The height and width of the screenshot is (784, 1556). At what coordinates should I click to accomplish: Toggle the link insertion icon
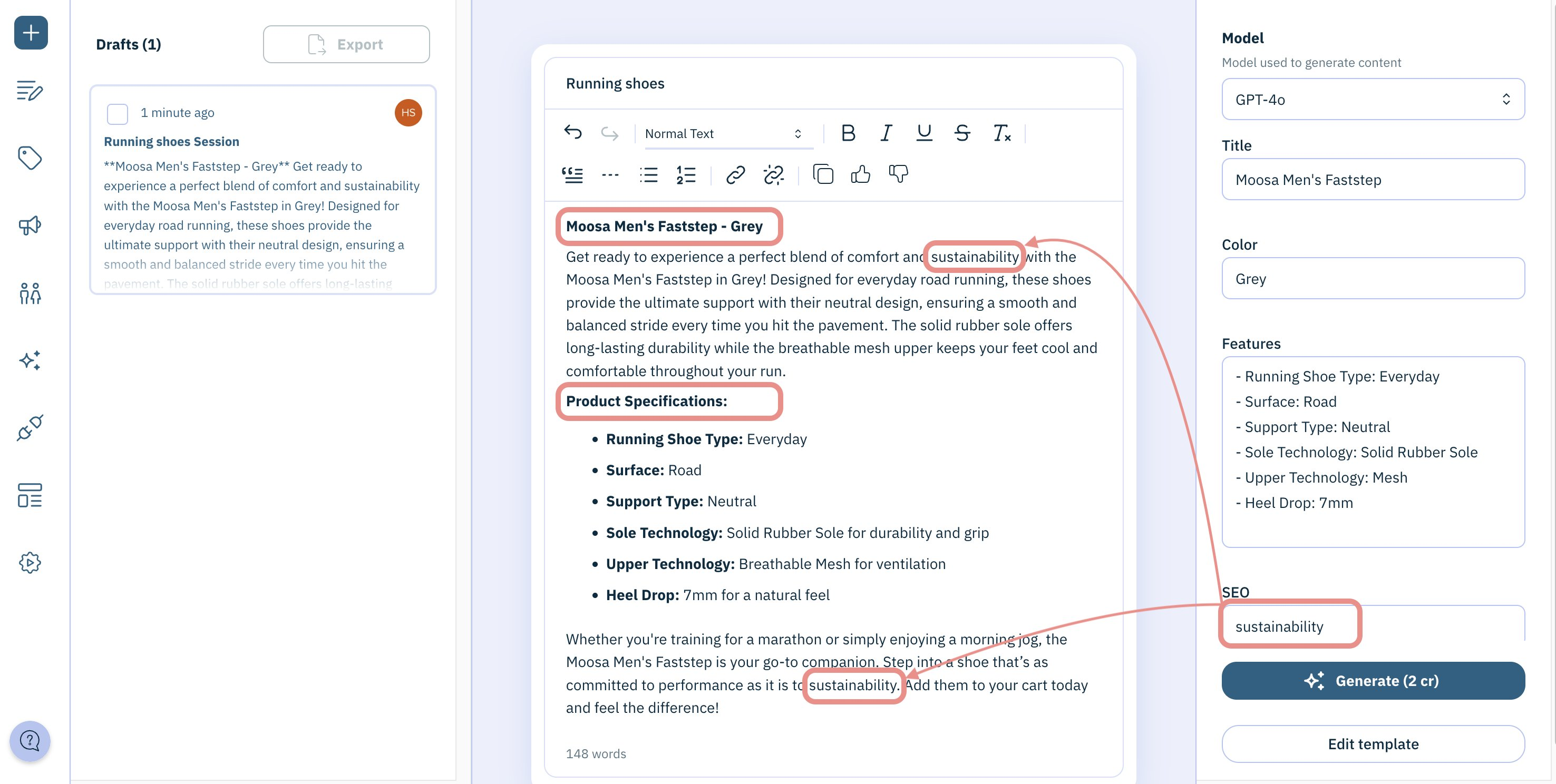click(735, 174)
